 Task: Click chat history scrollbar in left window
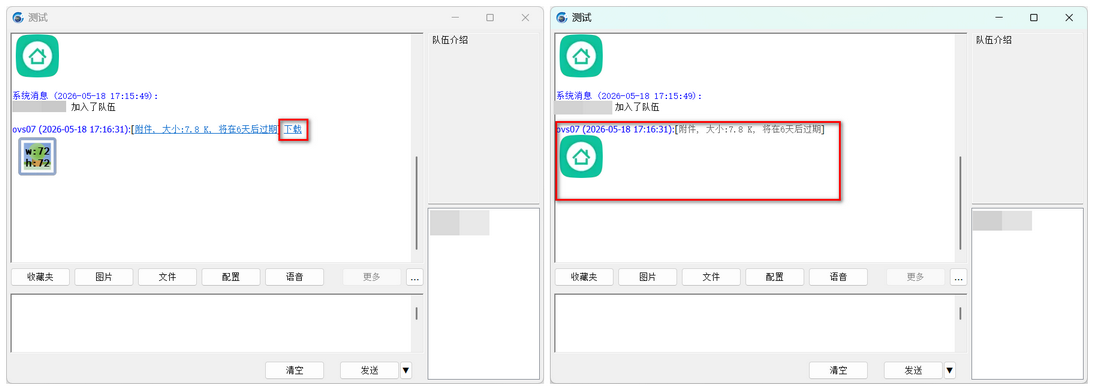point(417,202)
